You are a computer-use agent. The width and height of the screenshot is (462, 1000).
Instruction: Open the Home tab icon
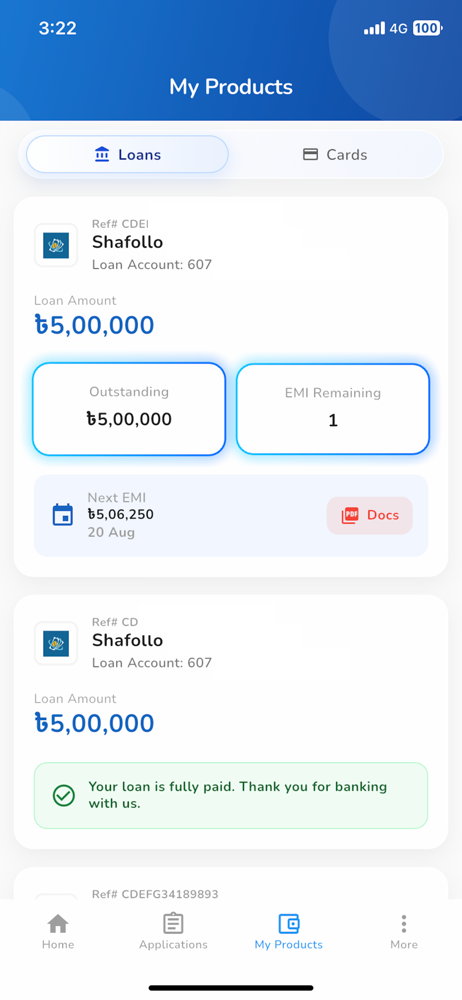tap(58, 923)
